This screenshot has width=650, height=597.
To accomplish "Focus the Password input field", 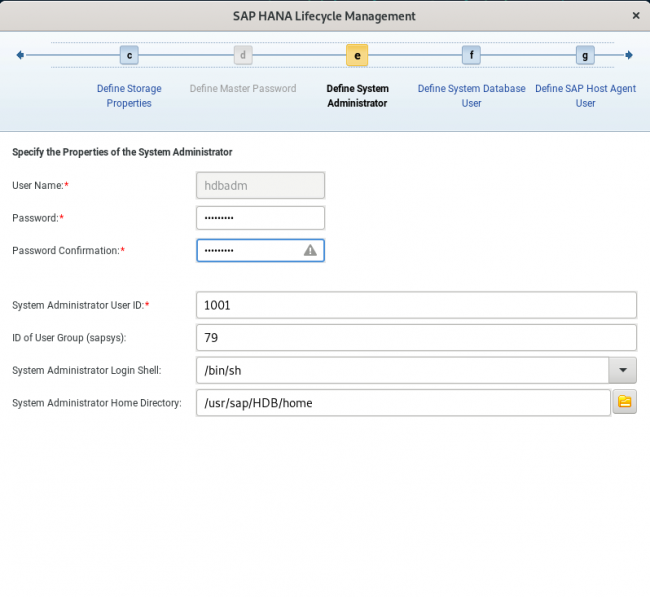I will (x=260, y=218).
